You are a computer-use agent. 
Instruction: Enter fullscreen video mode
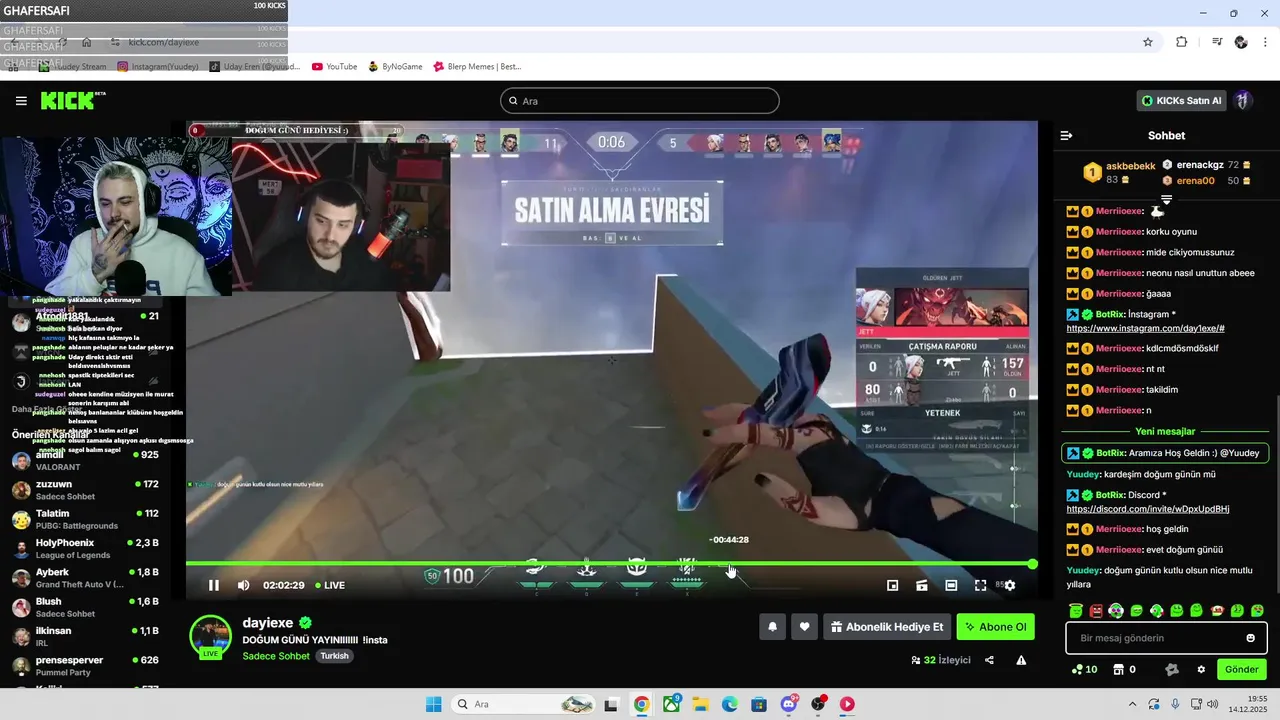coord(980,585)
